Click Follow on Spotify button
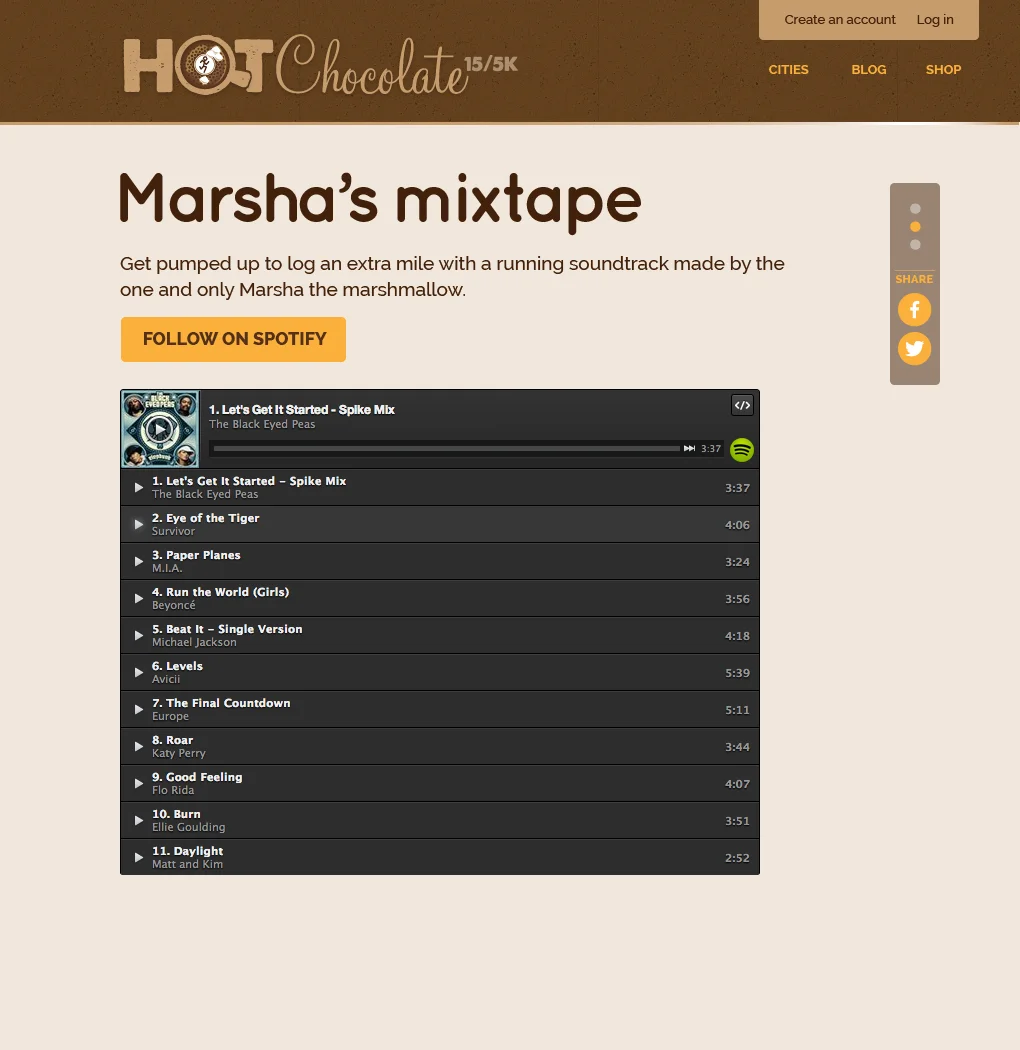Screen dimensions: 1020x1050 click(233, 340)
